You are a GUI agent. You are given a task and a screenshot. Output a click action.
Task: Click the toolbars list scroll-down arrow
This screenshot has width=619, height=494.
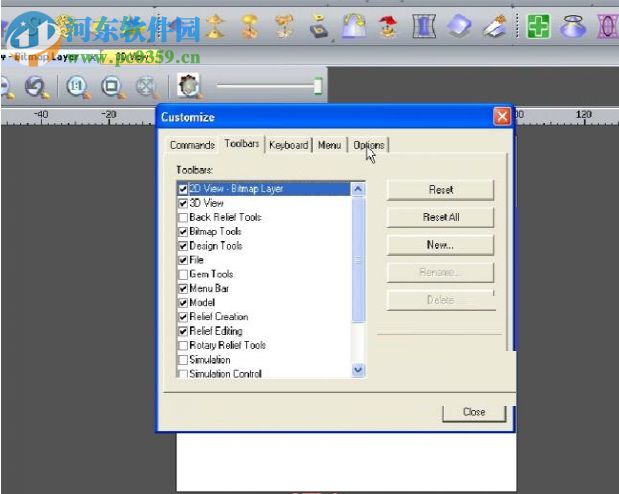point(358,370)
